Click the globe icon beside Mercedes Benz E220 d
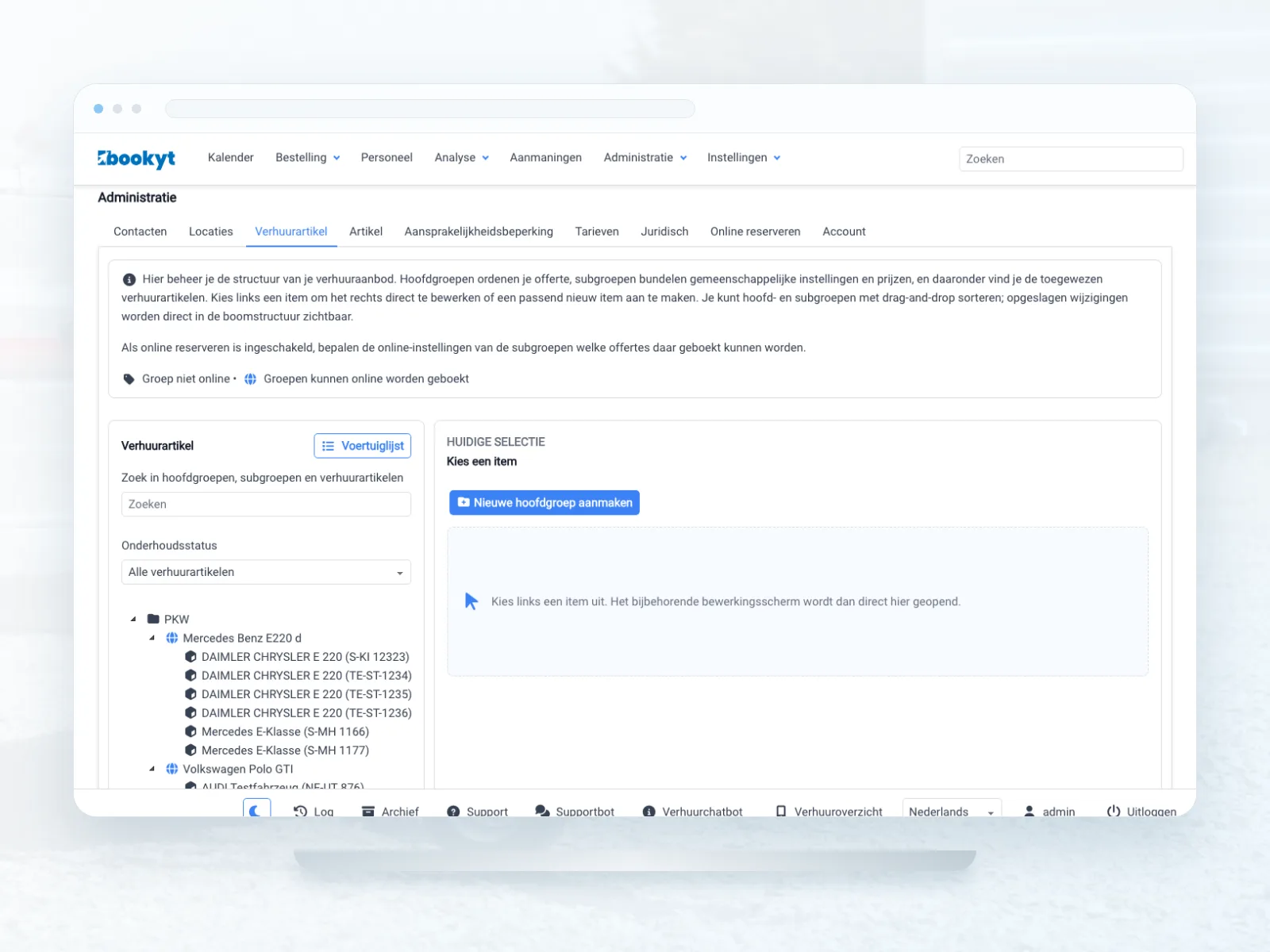Screen dimensions: 1270x952 171,638
